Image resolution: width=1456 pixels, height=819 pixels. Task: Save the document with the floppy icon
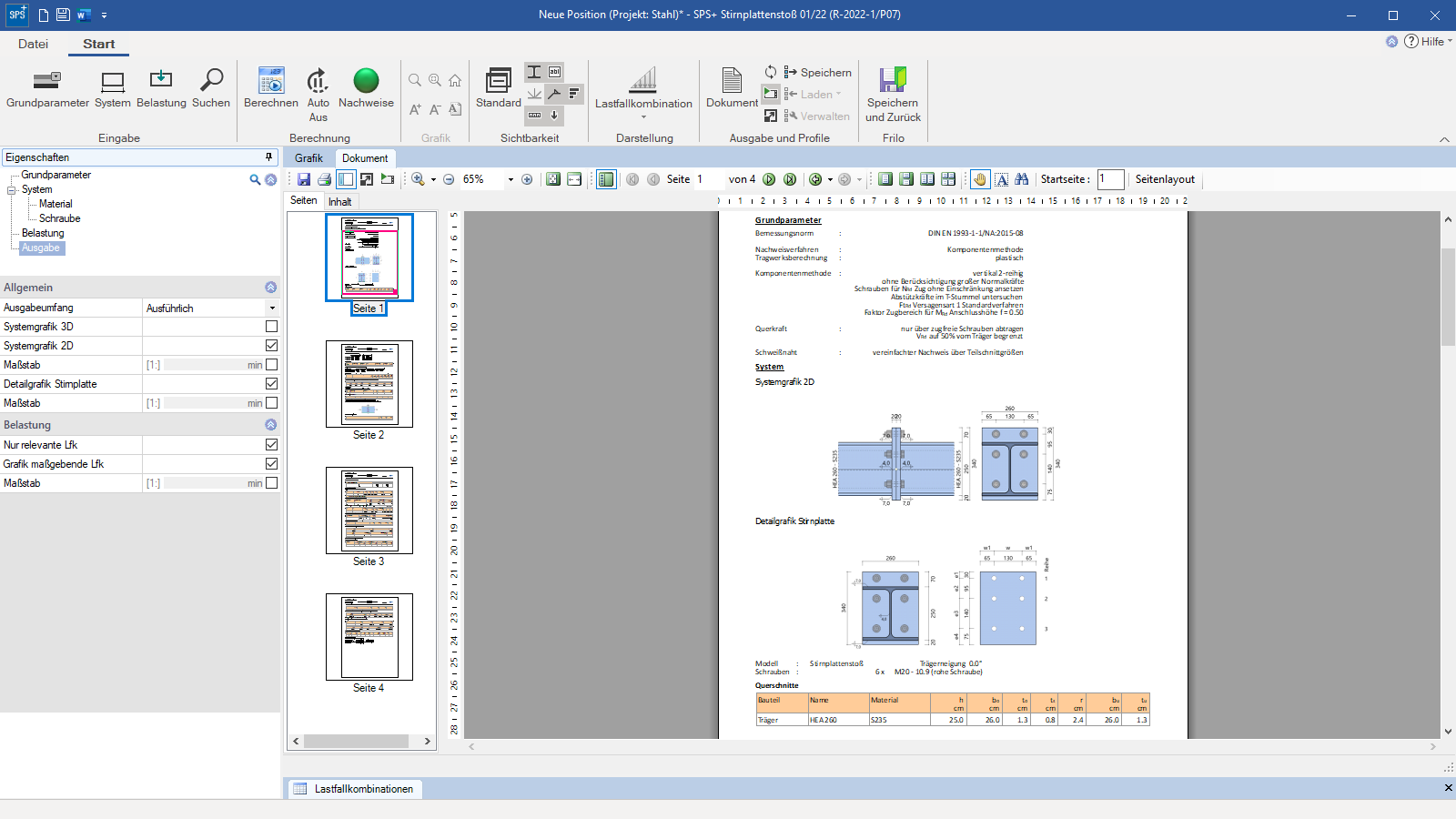coord(304,179)
